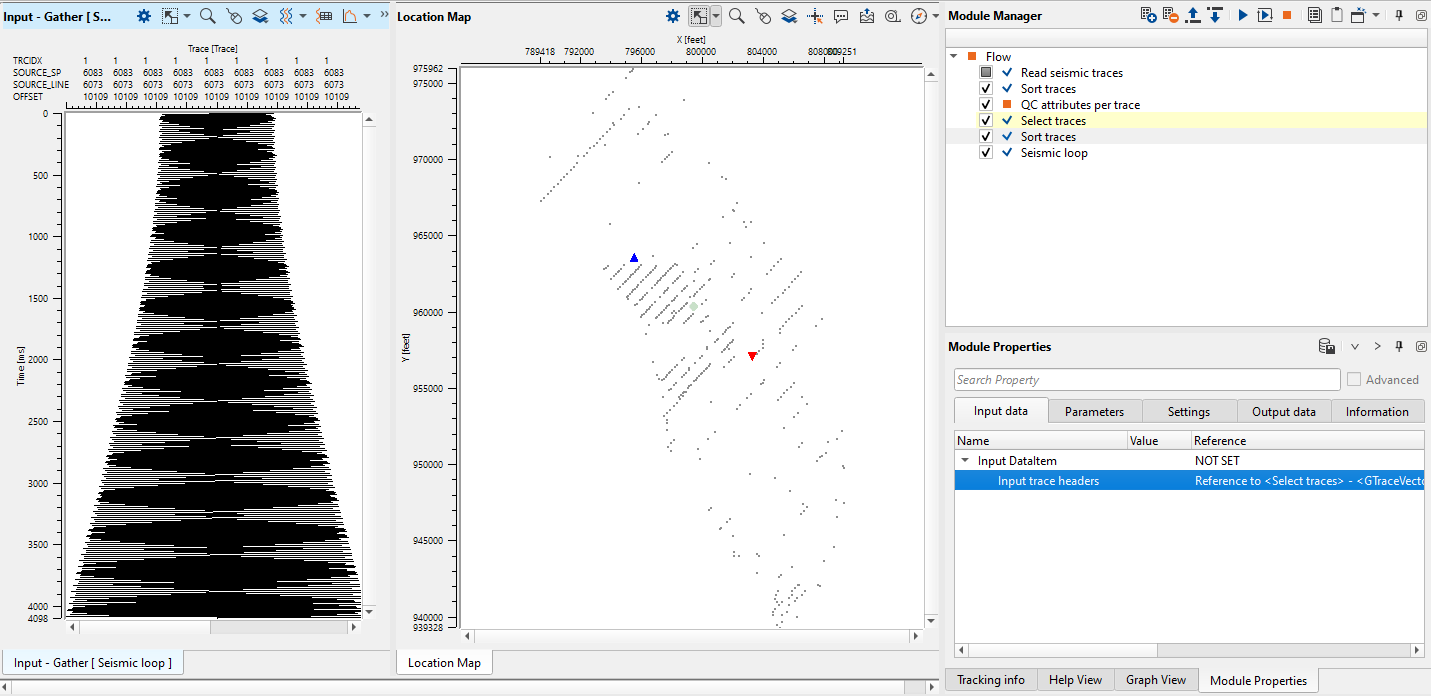Toggle the Read seismic traces checkbox
1431x696 pixels.
pyautogui.click(x=986, y=73)
